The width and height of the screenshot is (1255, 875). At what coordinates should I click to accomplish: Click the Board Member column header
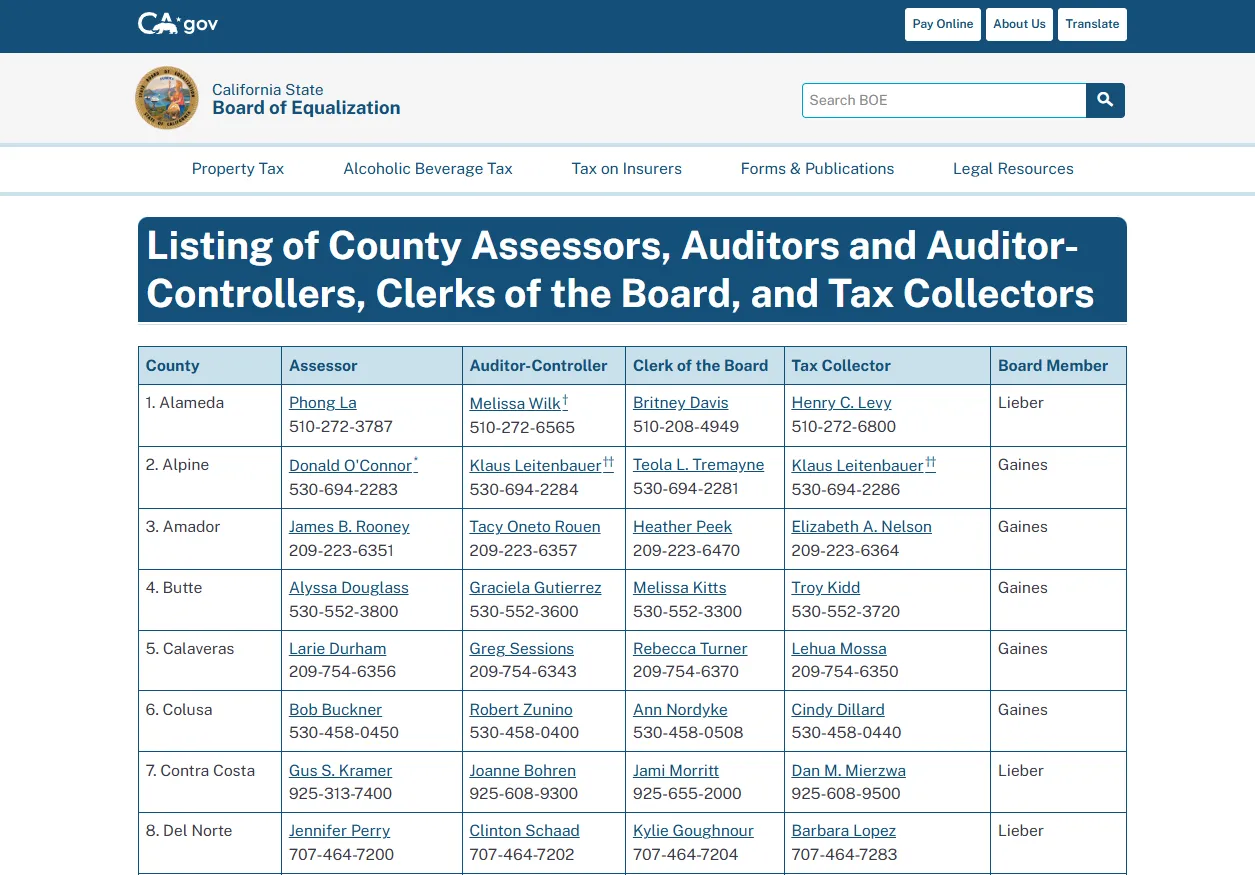(1058, 366)
